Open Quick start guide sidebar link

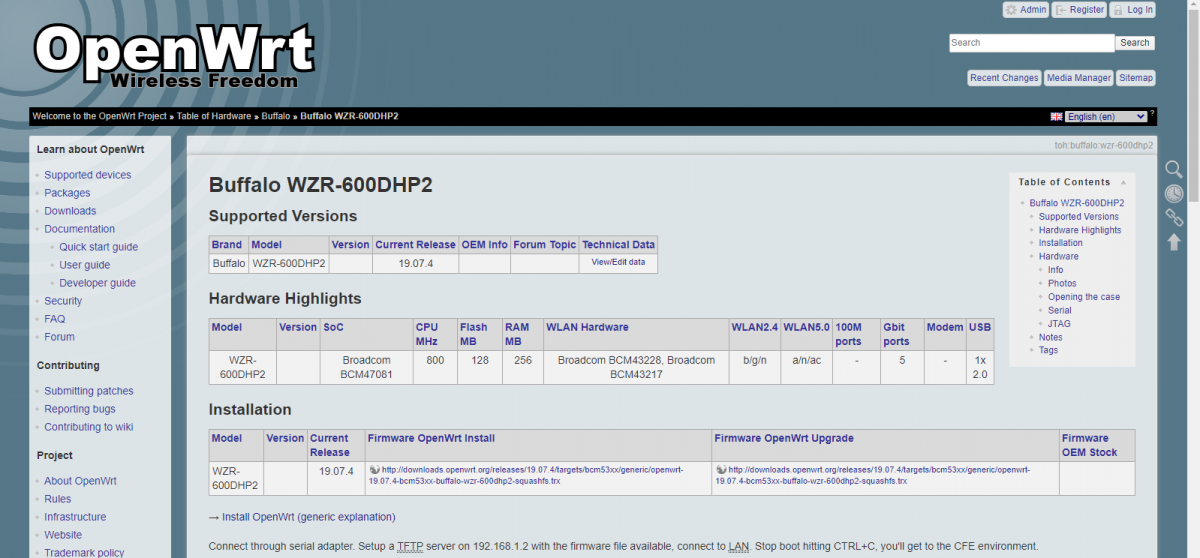99,247
